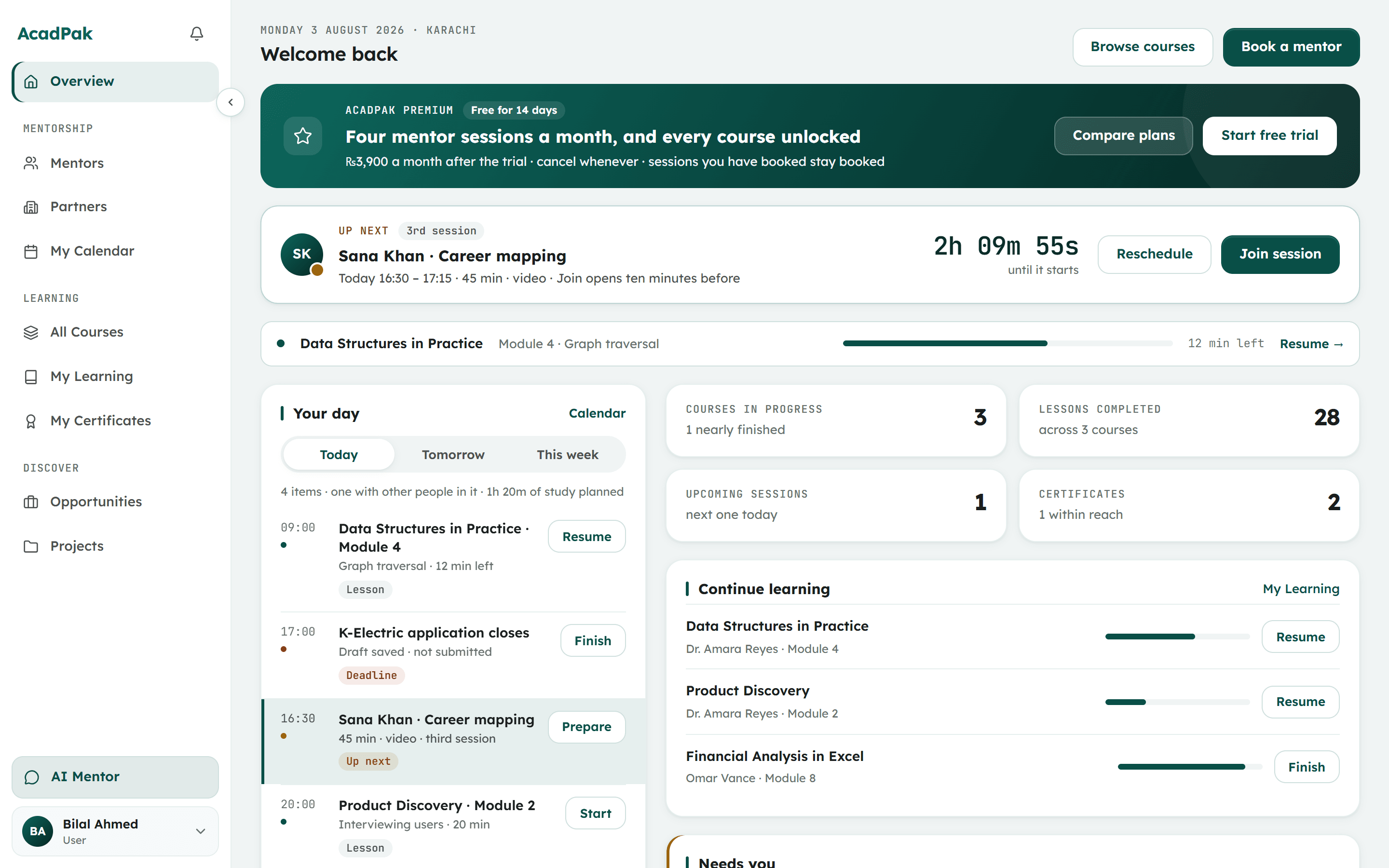Viewport: 1389px width, 868px height.
Task: Click the Graph traversal progress bar
Action: tap(1008, 343)
